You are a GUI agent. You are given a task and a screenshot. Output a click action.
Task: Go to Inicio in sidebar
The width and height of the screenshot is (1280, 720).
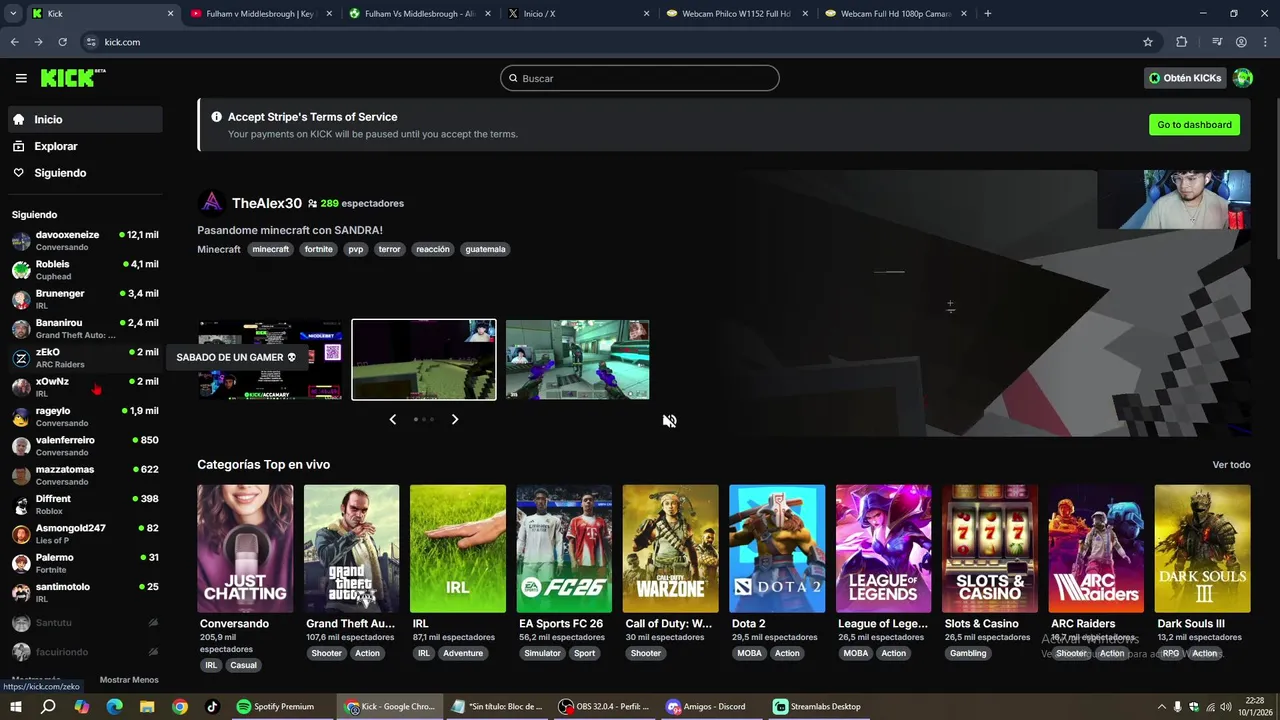[x=85, y=119]
